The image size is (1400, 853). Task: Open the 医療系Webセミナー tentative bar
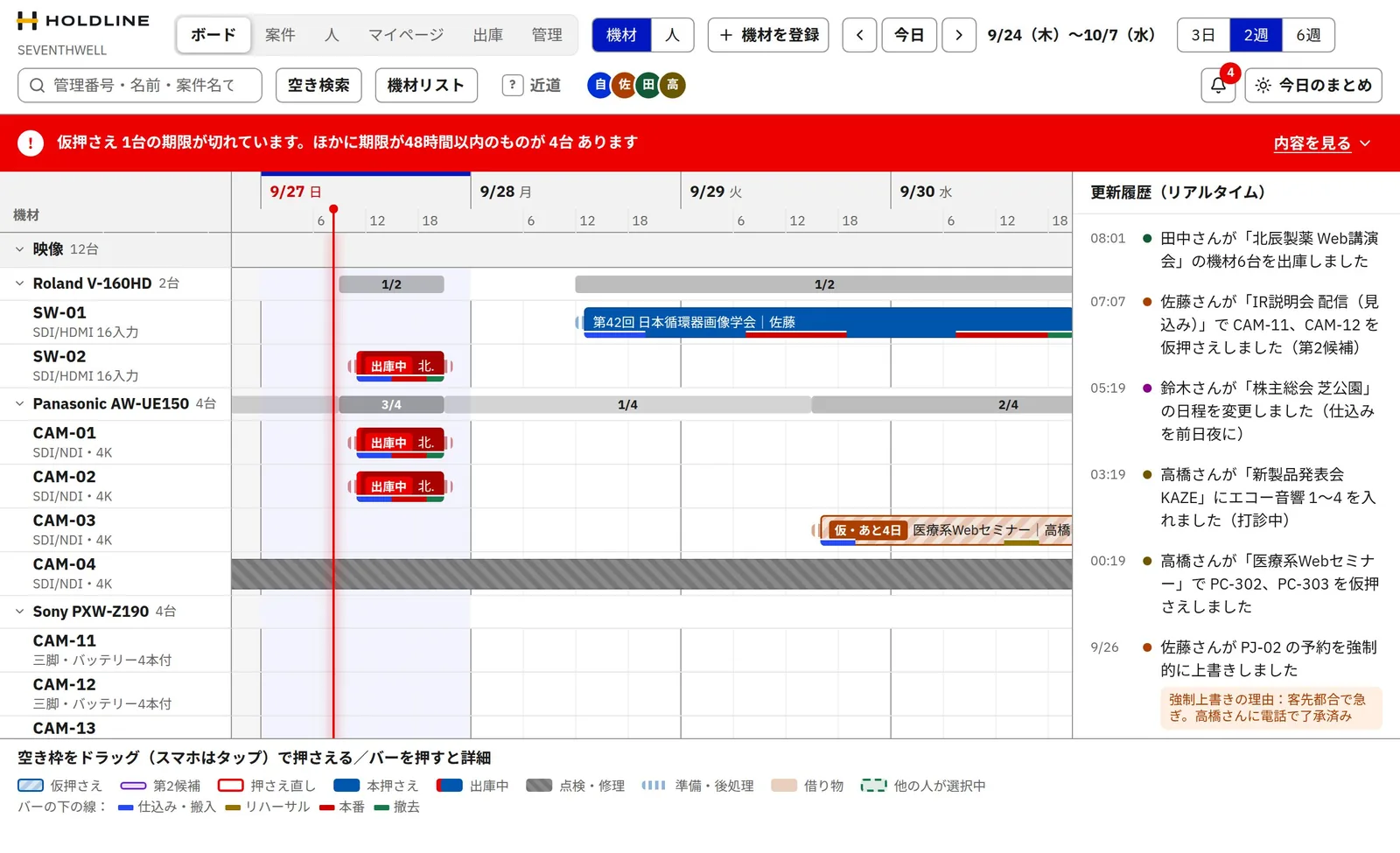946,530
